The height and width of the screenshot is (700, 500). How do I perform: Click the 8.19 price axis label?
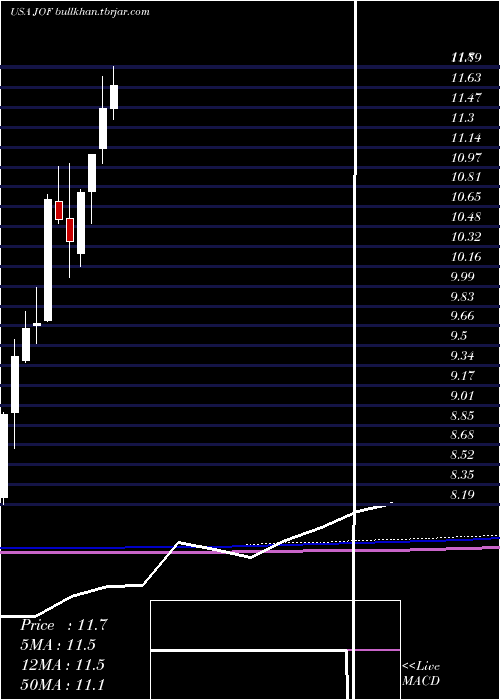pyautogui.click(x=462, y=495)
